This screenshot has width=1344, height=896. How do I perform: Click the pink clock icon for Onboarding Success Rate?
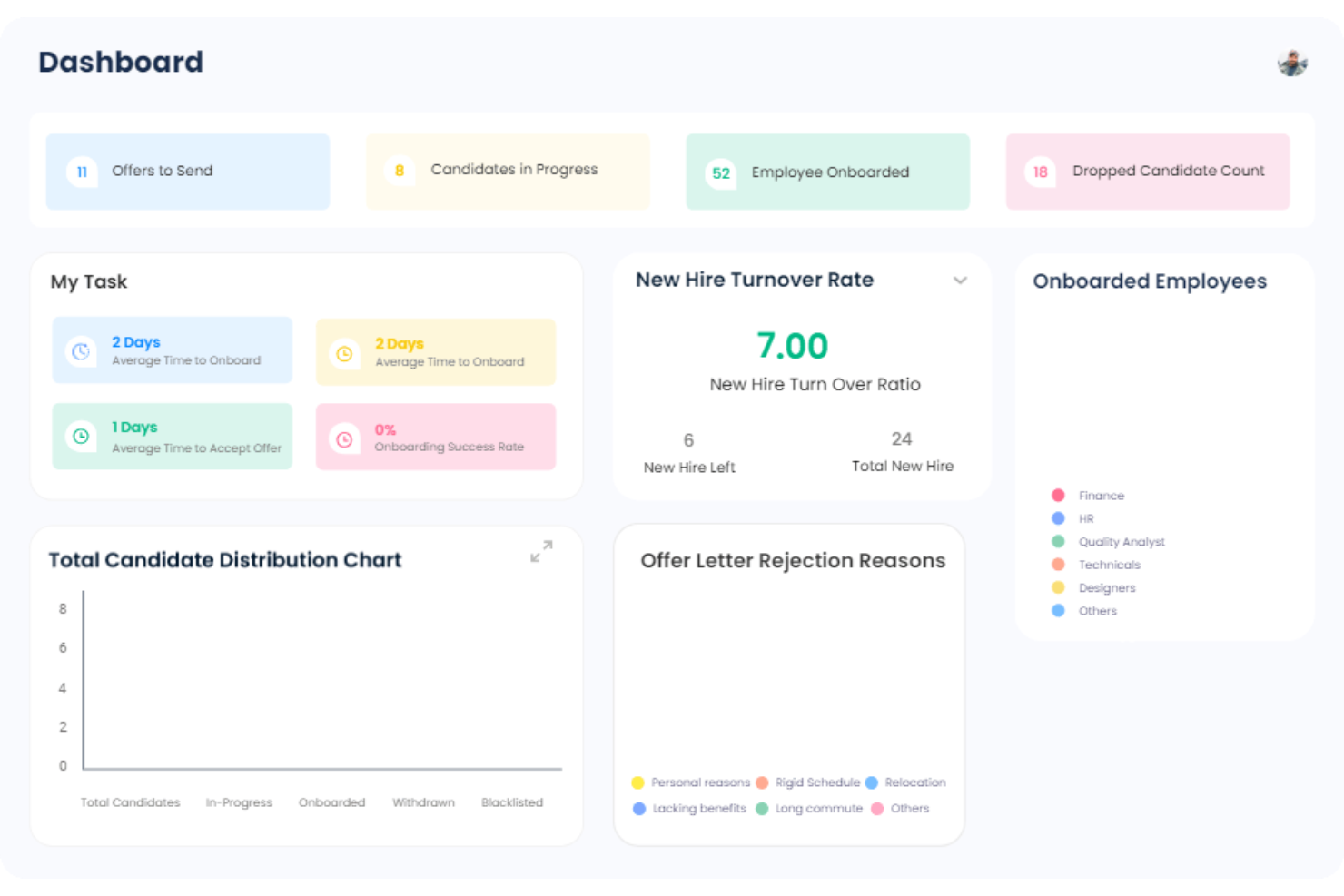344,439
